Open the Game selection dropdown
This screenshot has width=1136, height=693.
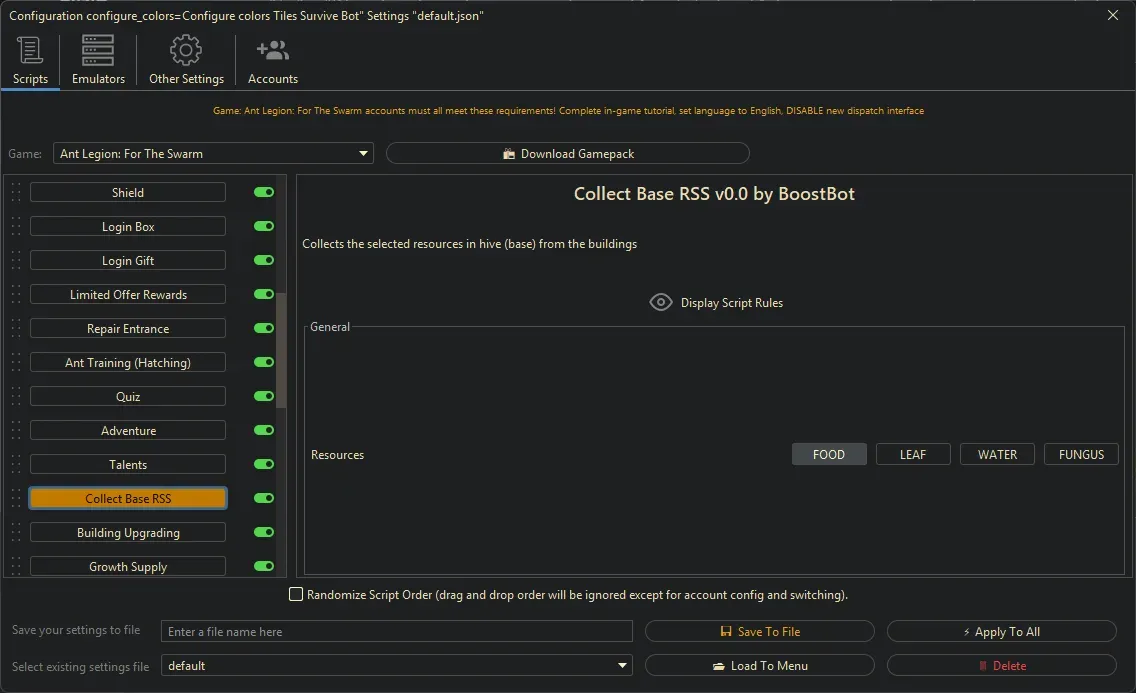click(213, 154)
